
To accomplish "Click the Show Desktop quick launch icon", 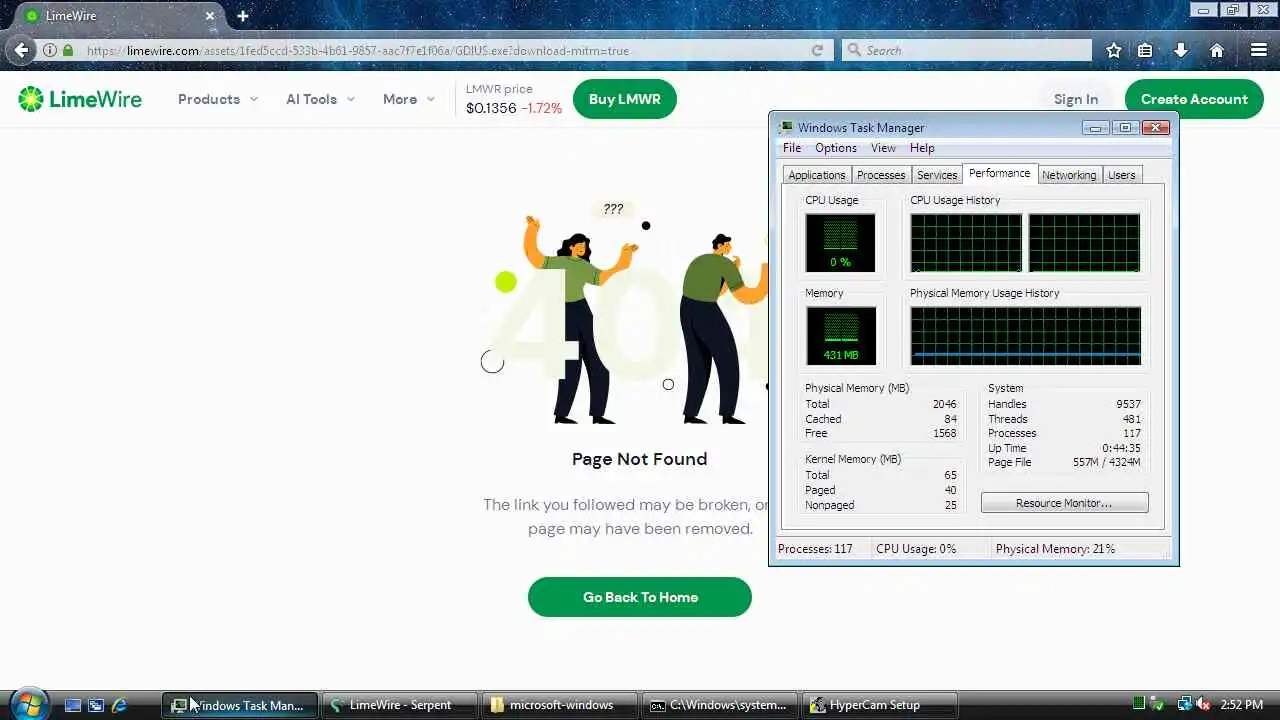I will click(x=73, y=705).
